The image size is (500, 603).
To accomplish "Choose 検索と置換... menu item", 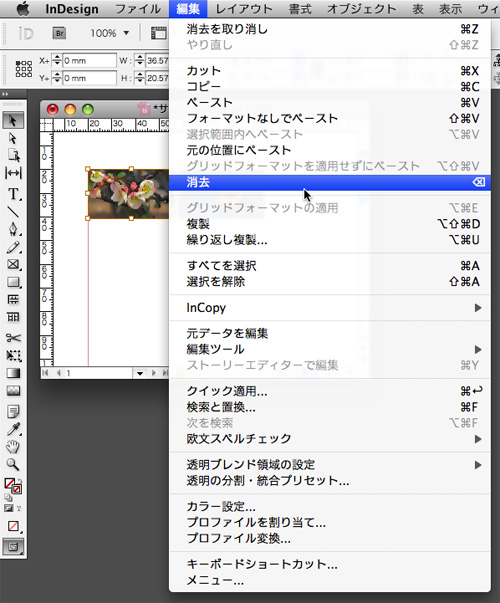I will click(x=330, y=407).
